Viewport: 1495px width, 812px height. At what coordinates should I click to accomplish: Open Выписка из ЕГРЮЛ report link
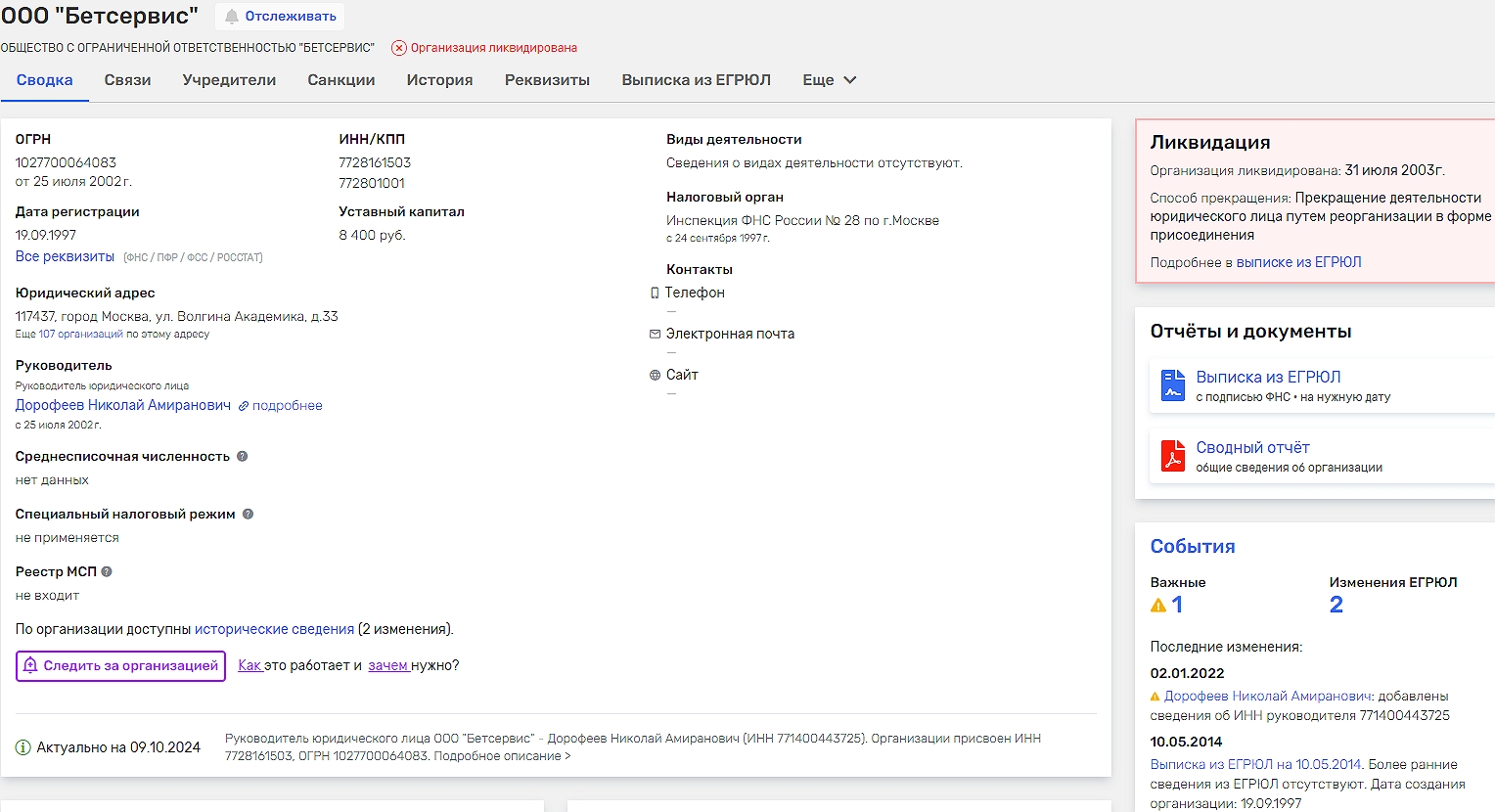coord(1268,377)
